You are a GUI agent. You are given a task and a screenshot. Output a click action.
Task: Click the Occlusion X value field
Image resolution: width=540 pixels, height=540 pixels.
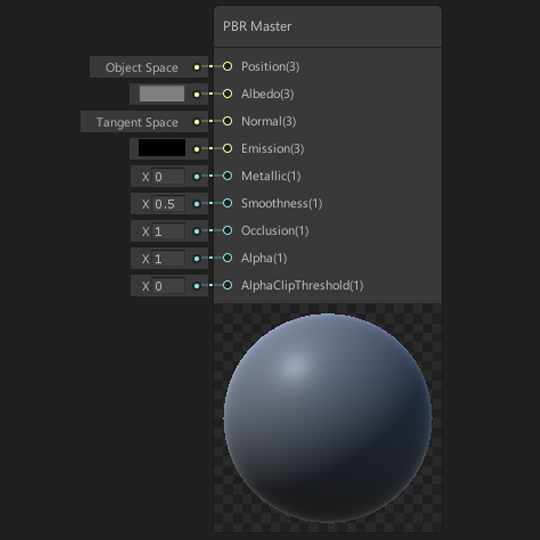coord(168,231)
